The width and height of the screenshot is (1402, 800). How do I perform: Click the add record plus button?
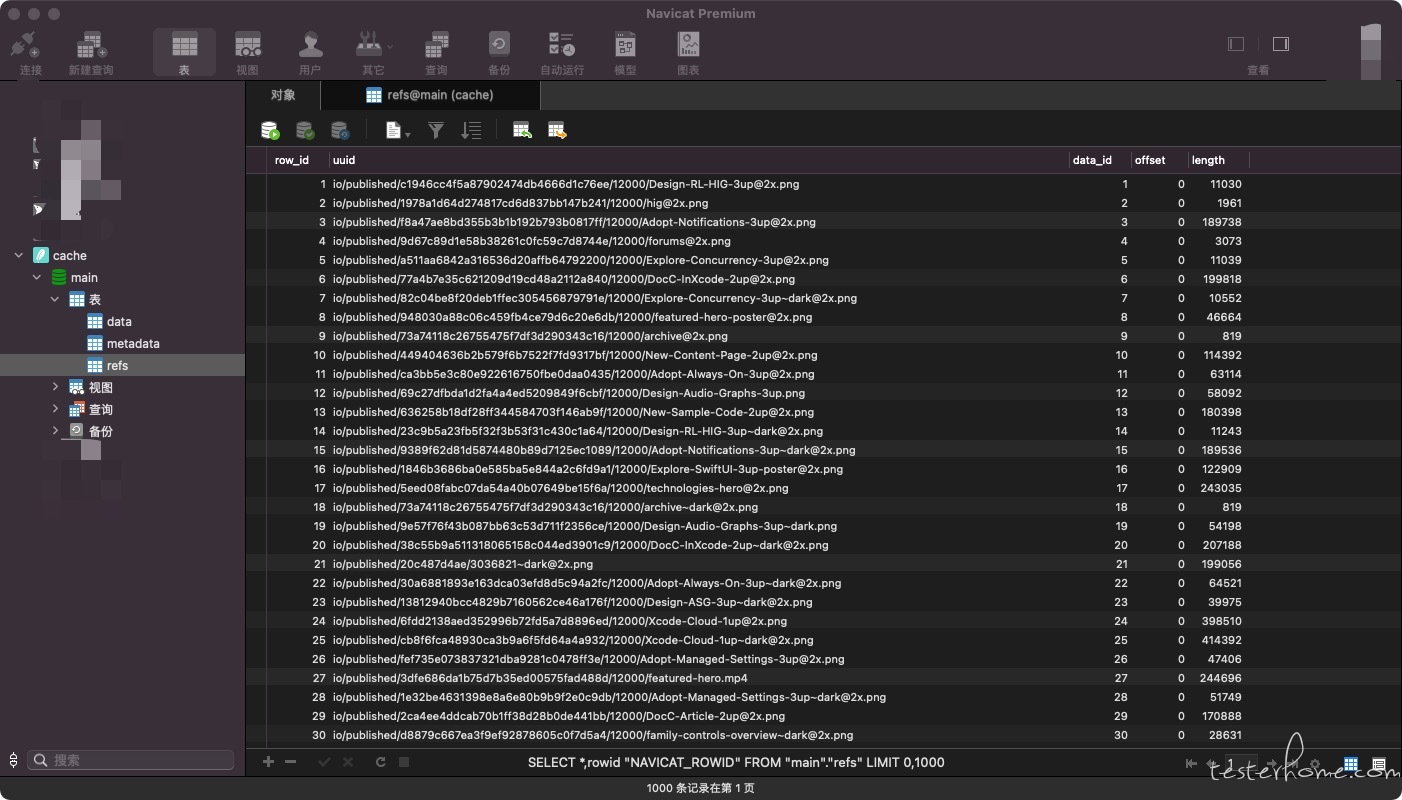coord(268,762)
